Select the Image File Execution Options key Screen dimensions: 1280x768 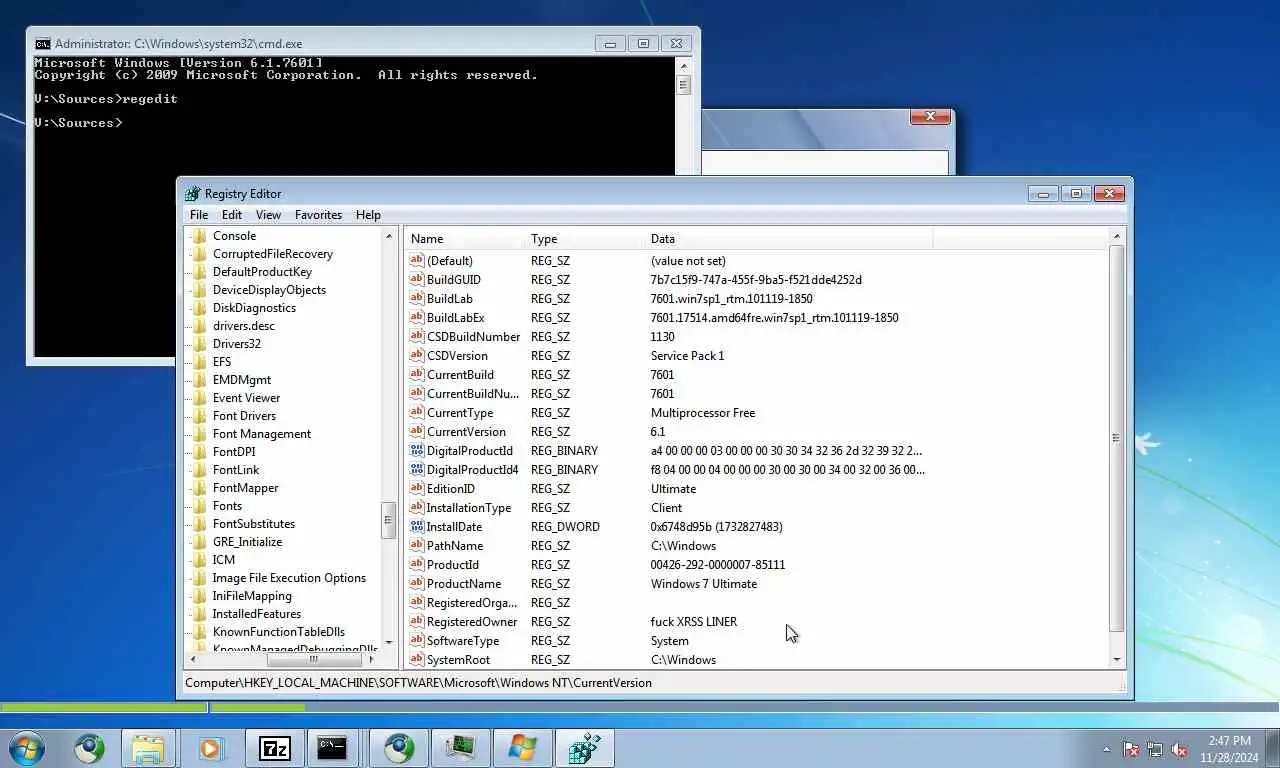click(x=289, y=578)
